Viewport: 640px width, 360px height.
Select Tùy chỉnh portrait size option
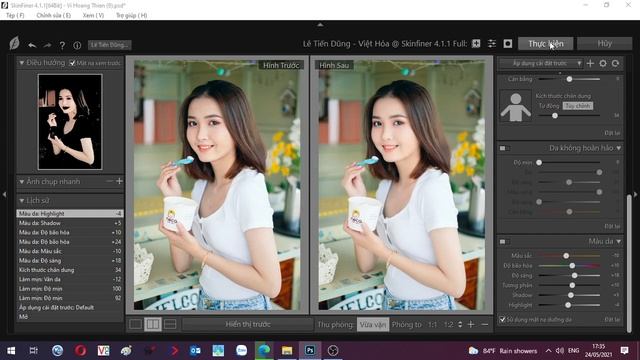tap(578, 106)
